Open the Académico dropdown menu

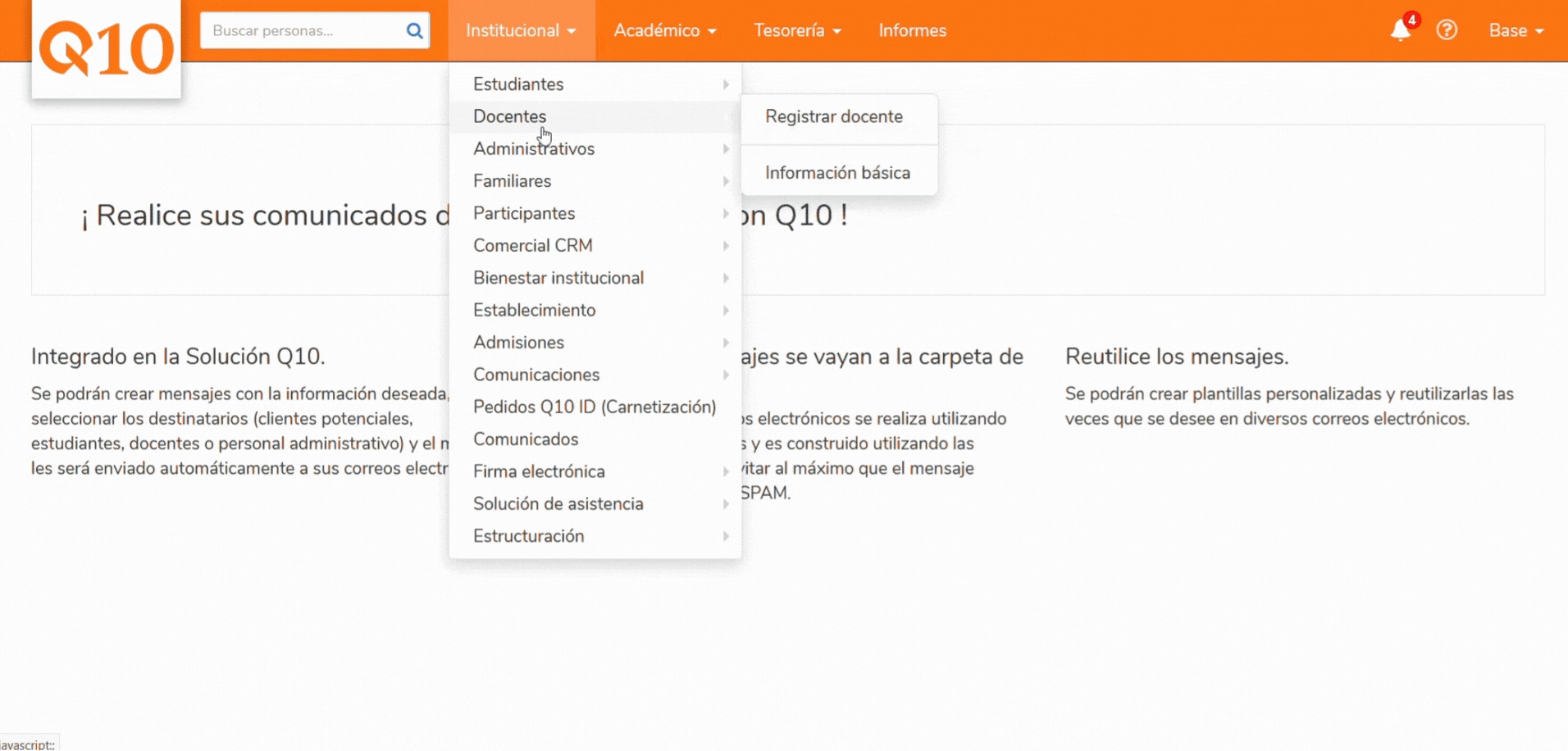[x=665, y=30]
